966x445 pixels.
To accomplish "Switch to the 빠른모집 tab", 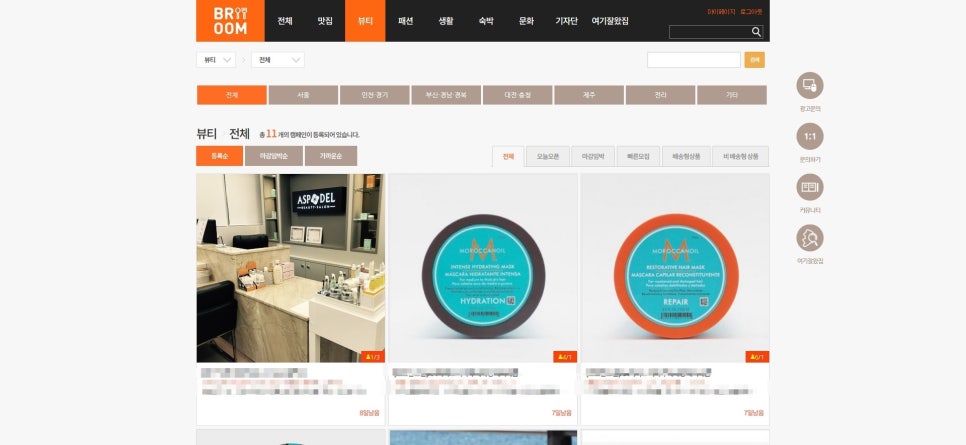I will pyautogui.click(x=638, y=157).
